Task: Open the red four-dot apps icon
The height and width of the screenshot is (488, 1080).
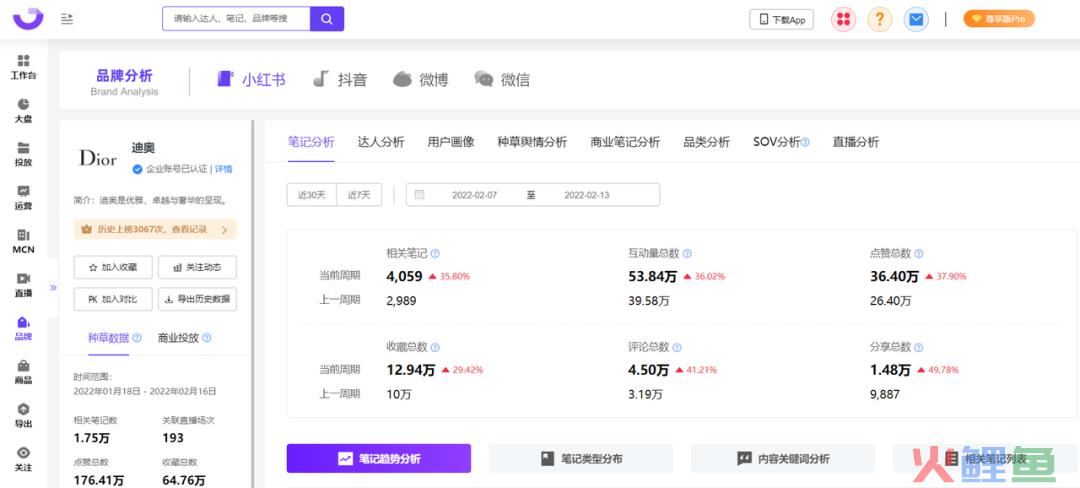Action: tap(843, 19)
